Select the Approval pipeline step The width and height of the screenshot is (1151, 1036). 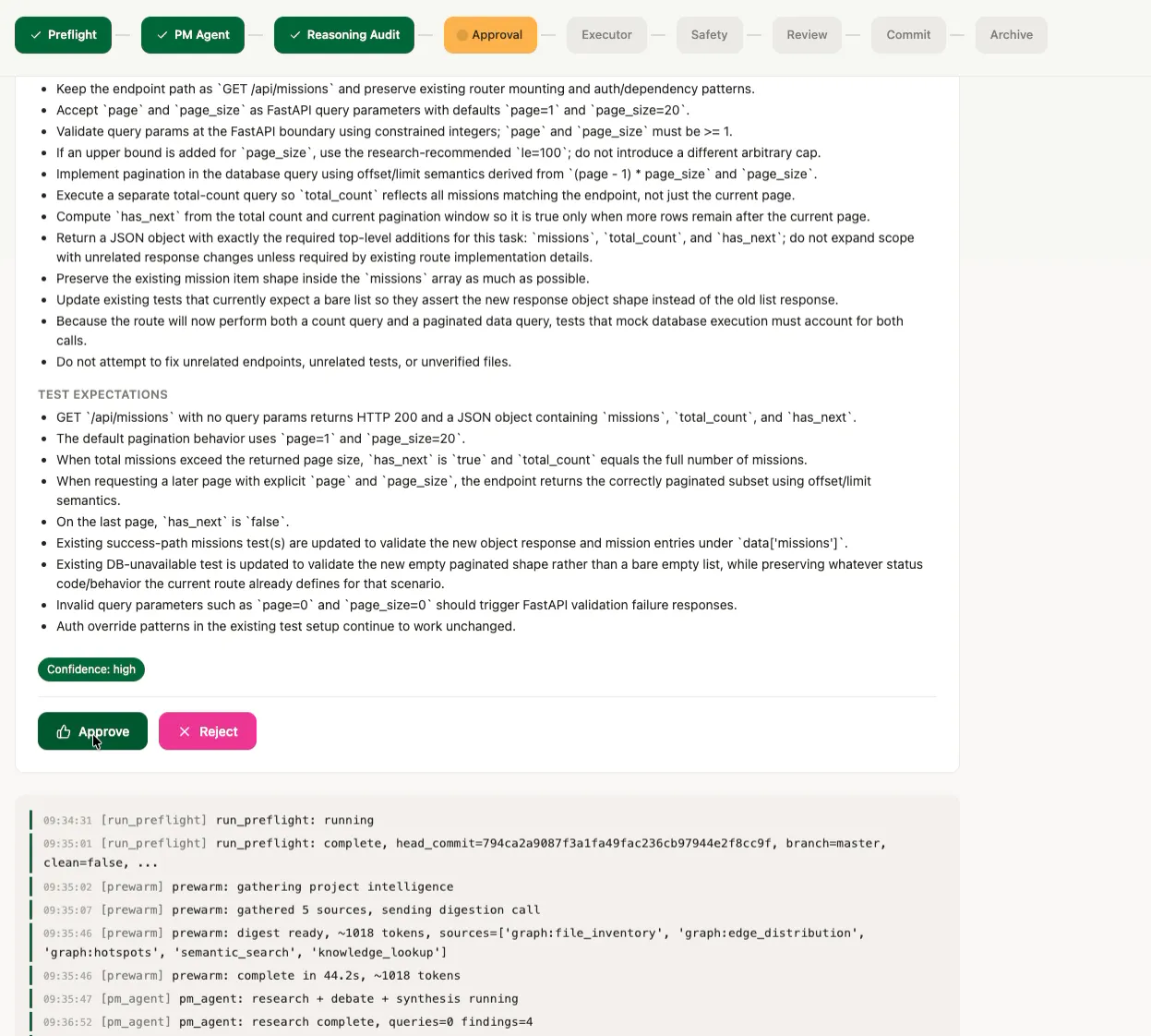(x=490, y=35)
